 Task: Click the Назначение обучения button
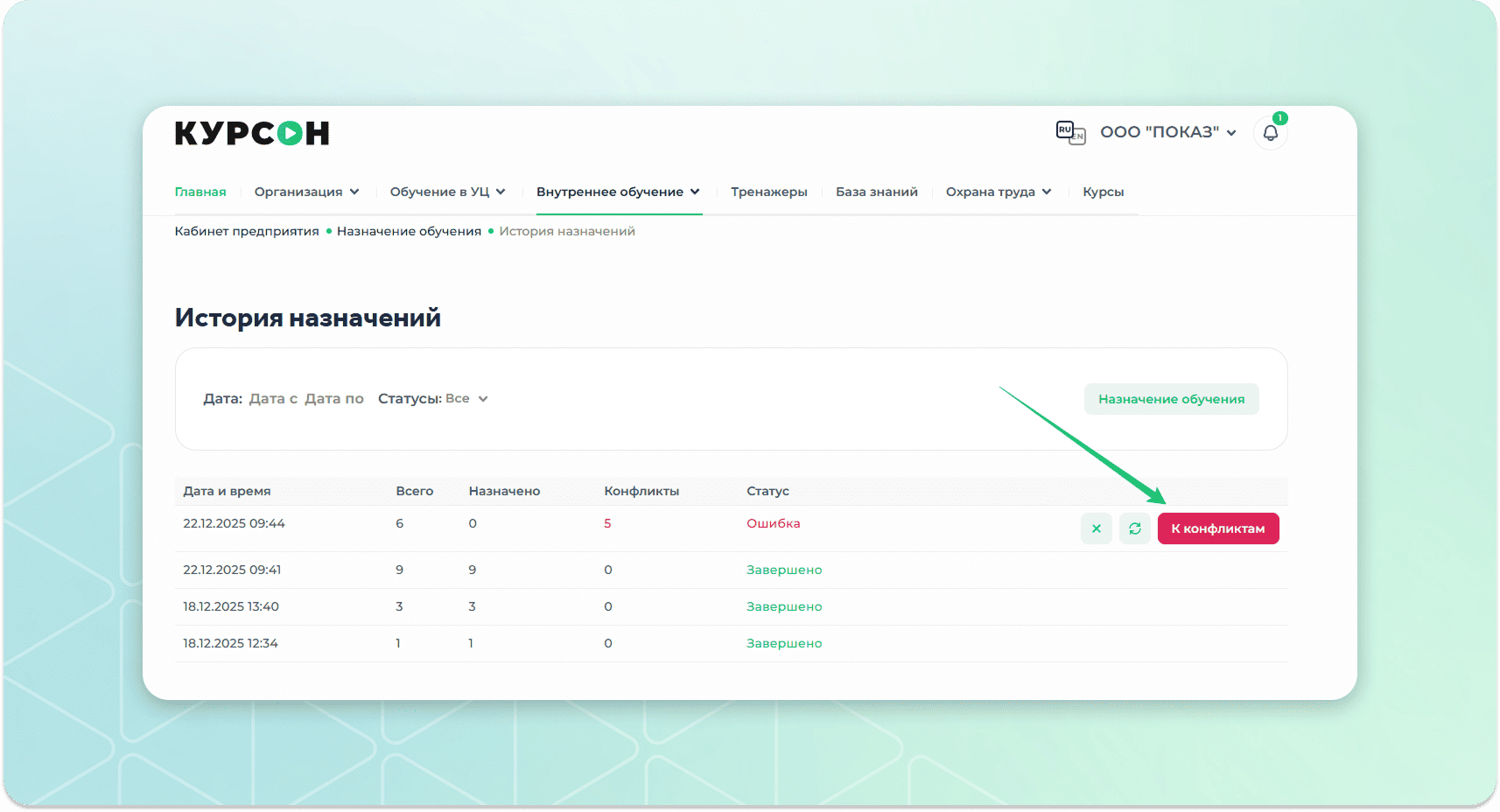pos(1171,399)
